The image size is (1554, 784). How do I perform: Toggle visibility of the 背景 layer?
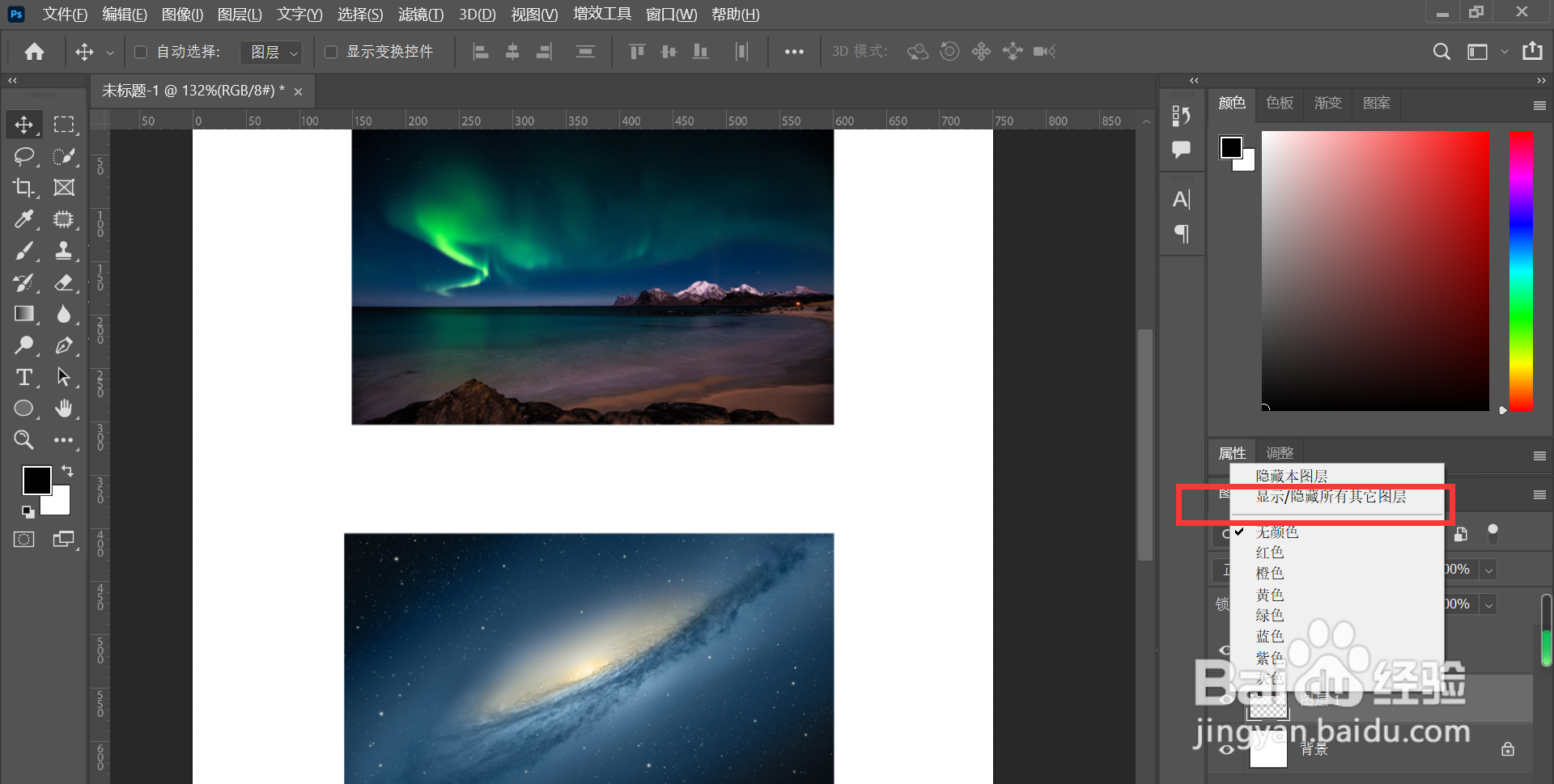1226,750
